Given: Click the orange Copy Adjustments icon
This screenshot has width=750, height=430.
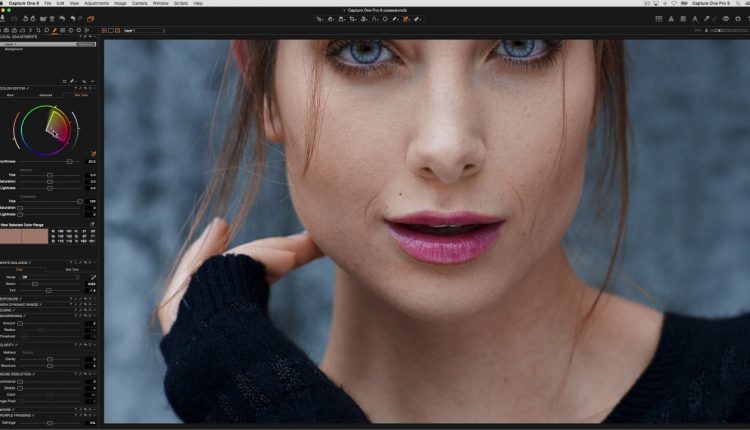Looking at the screenshot, I should point(90,19).
